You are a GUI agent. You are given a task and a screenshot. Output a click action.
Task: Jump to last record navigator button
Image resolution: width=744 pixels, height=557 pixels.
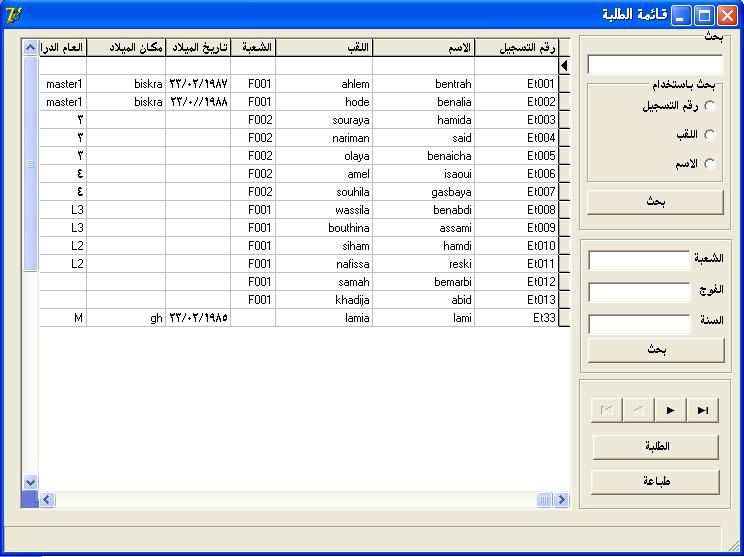[702, 410]
